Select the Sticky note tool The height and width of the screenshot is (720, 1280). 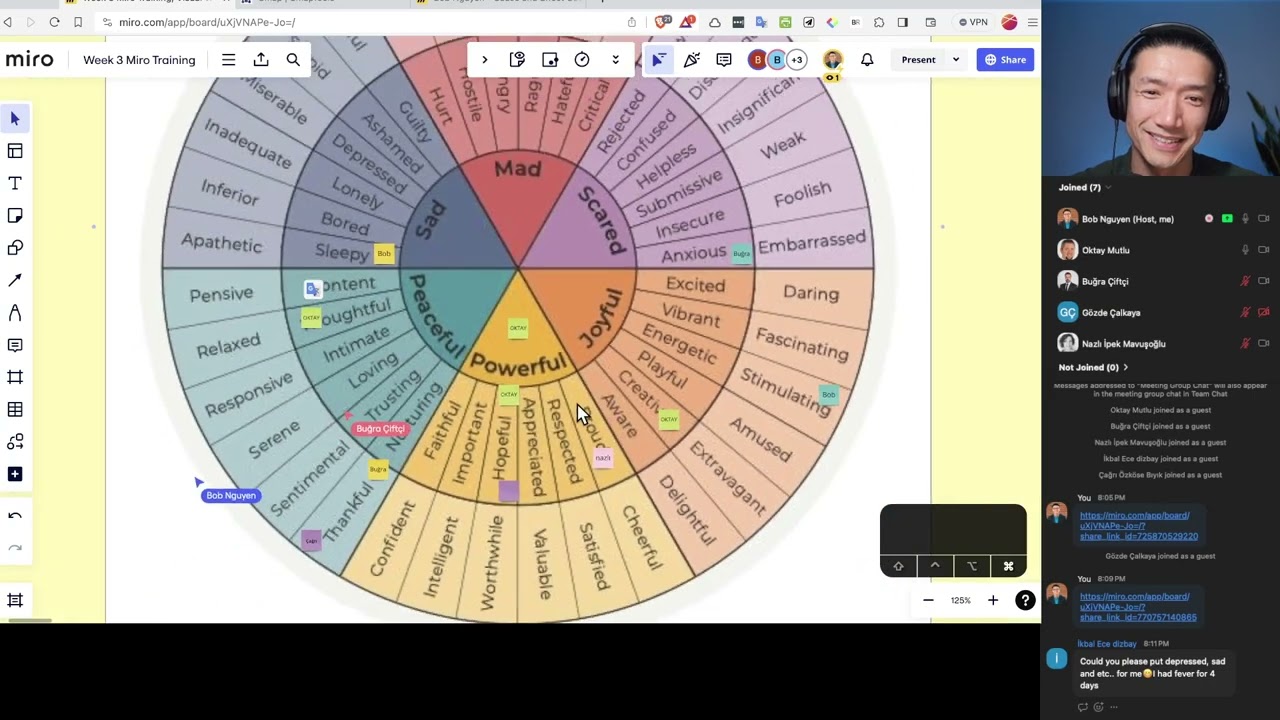click(15, 216)
